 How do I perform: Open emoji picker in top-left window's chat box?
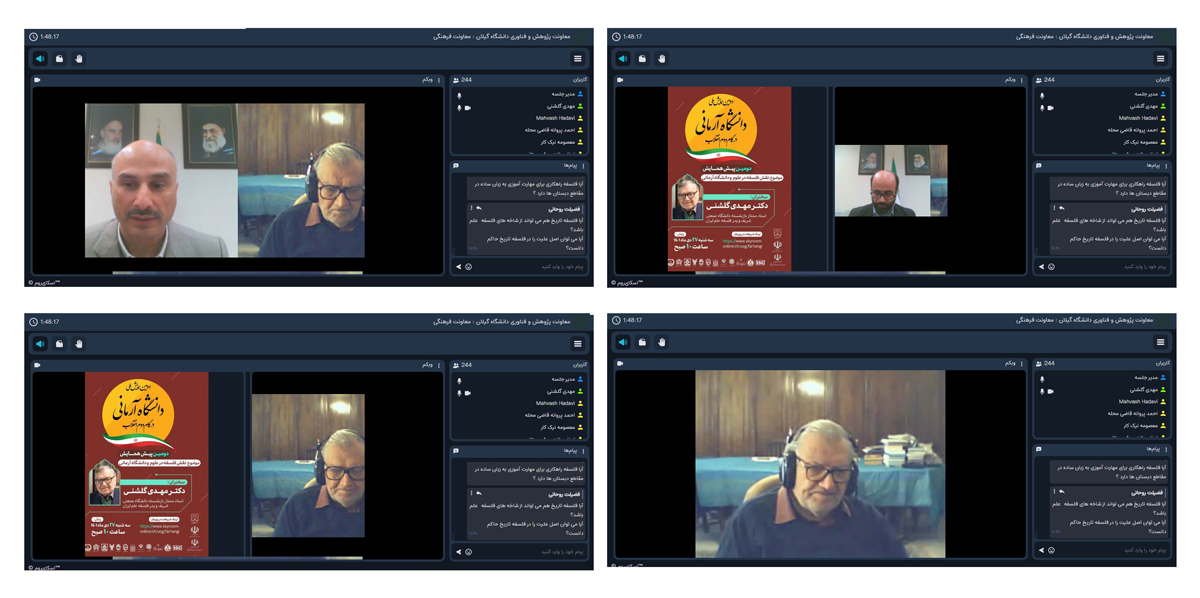coord(468,267)
